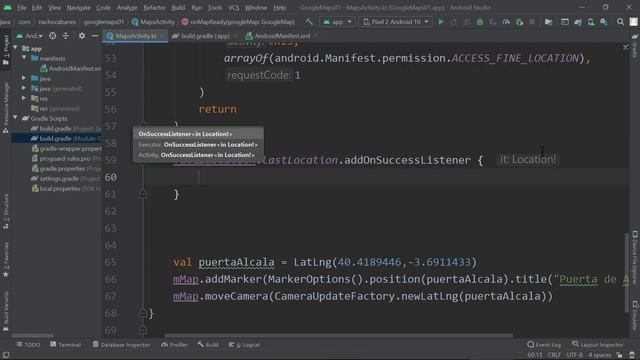640x360 pixels.
Task: Click the editor vertical scrollbar thumb
Action: pyautogui.click(x=627, y=273)
